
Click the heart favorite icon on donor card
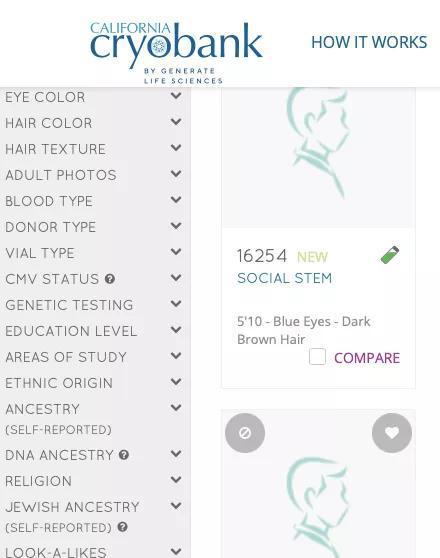(392, 433)
